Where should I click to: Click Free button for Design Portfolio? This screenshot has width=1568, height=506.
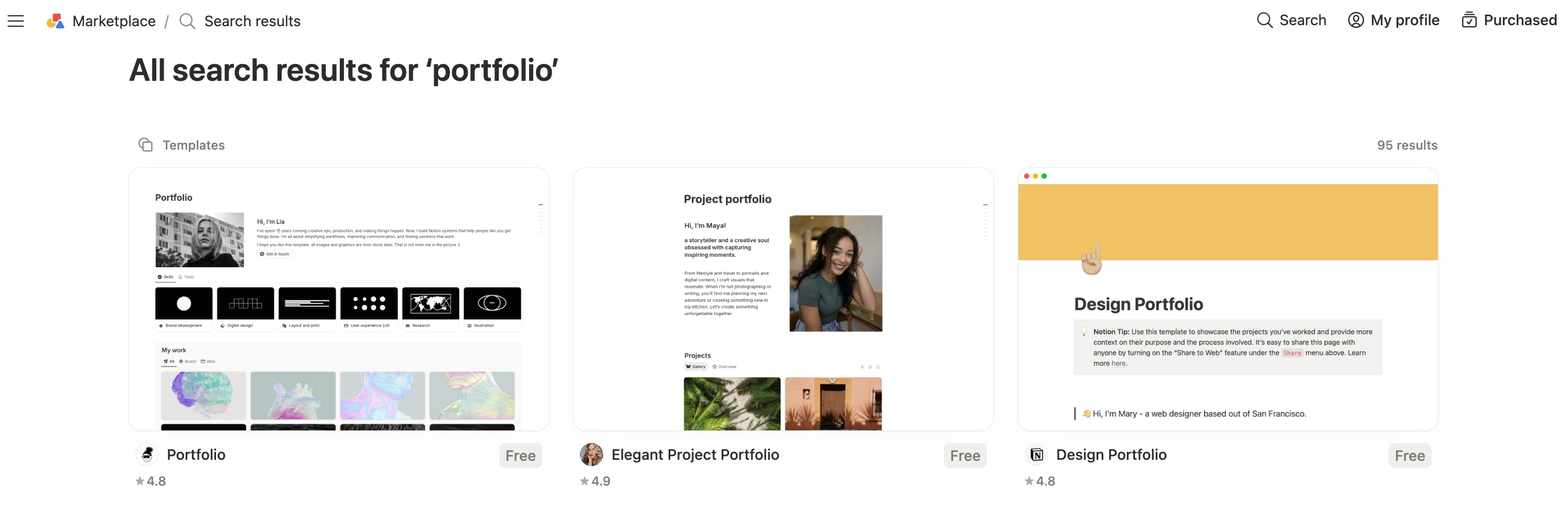(1409, 456)
